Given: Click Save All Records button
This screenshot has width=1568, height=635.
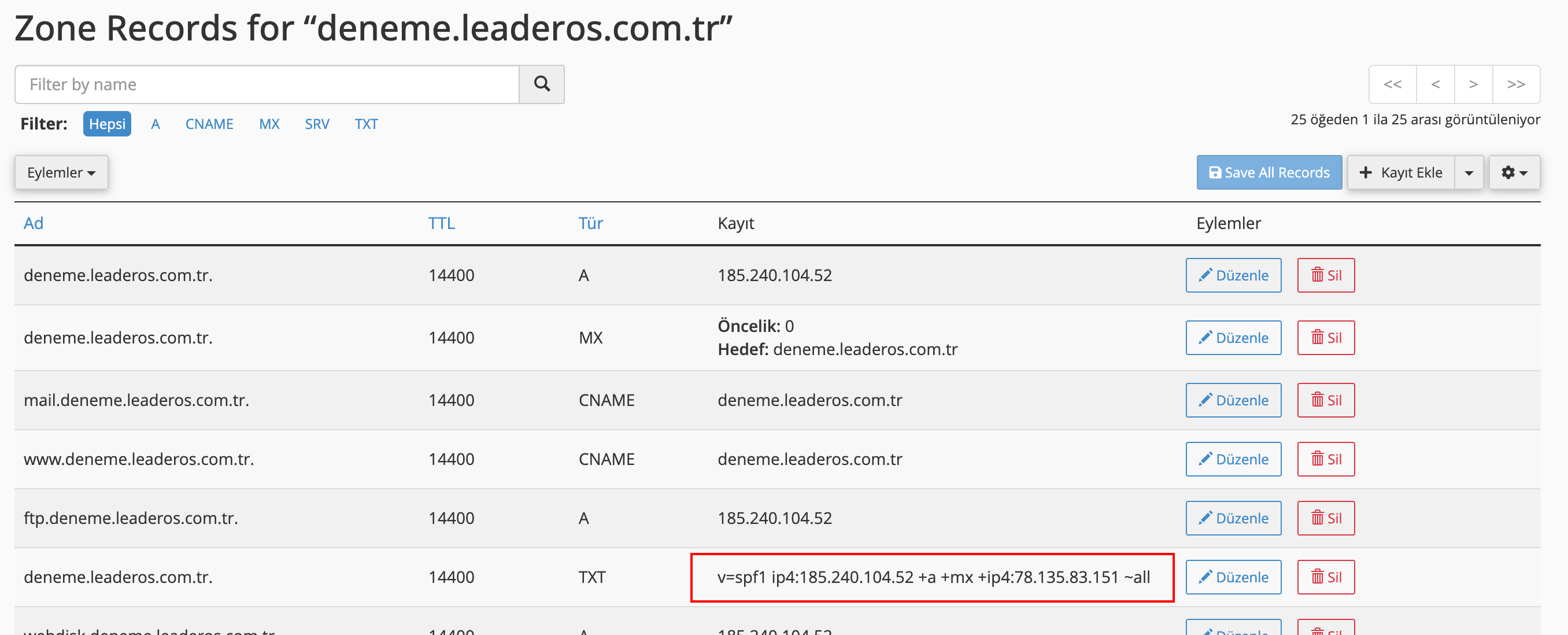Looking at the screenshot, I should (x=1269, y=172).
